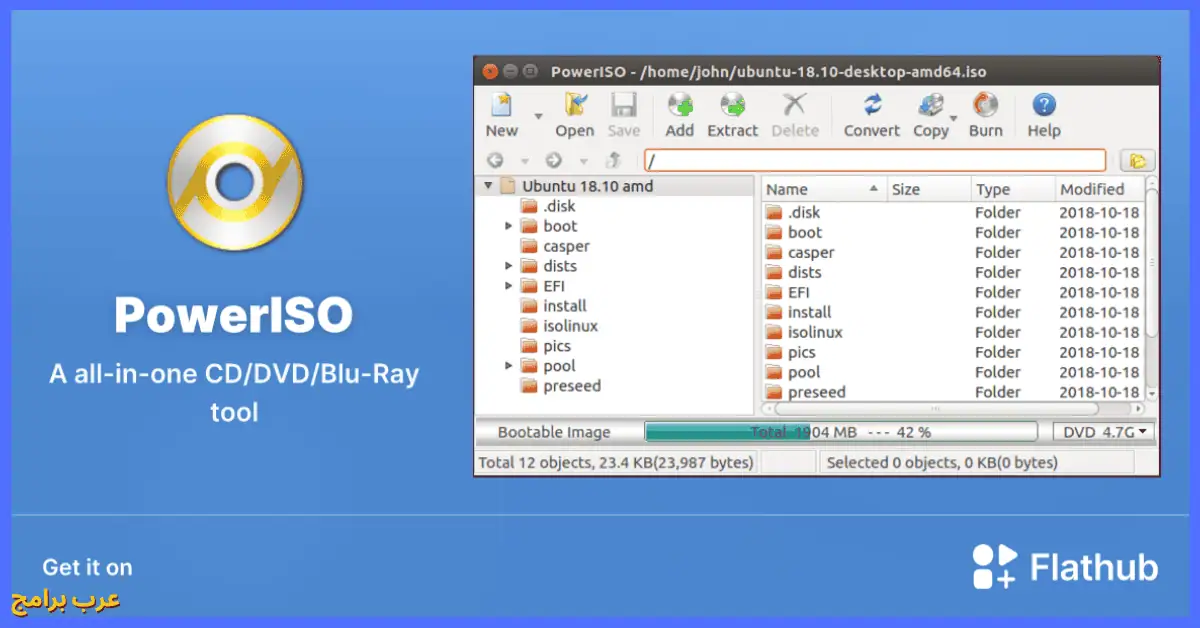The image size is (1200, 628).
Task: Click the Extract toolbar icon
Action: click(733, 115)
